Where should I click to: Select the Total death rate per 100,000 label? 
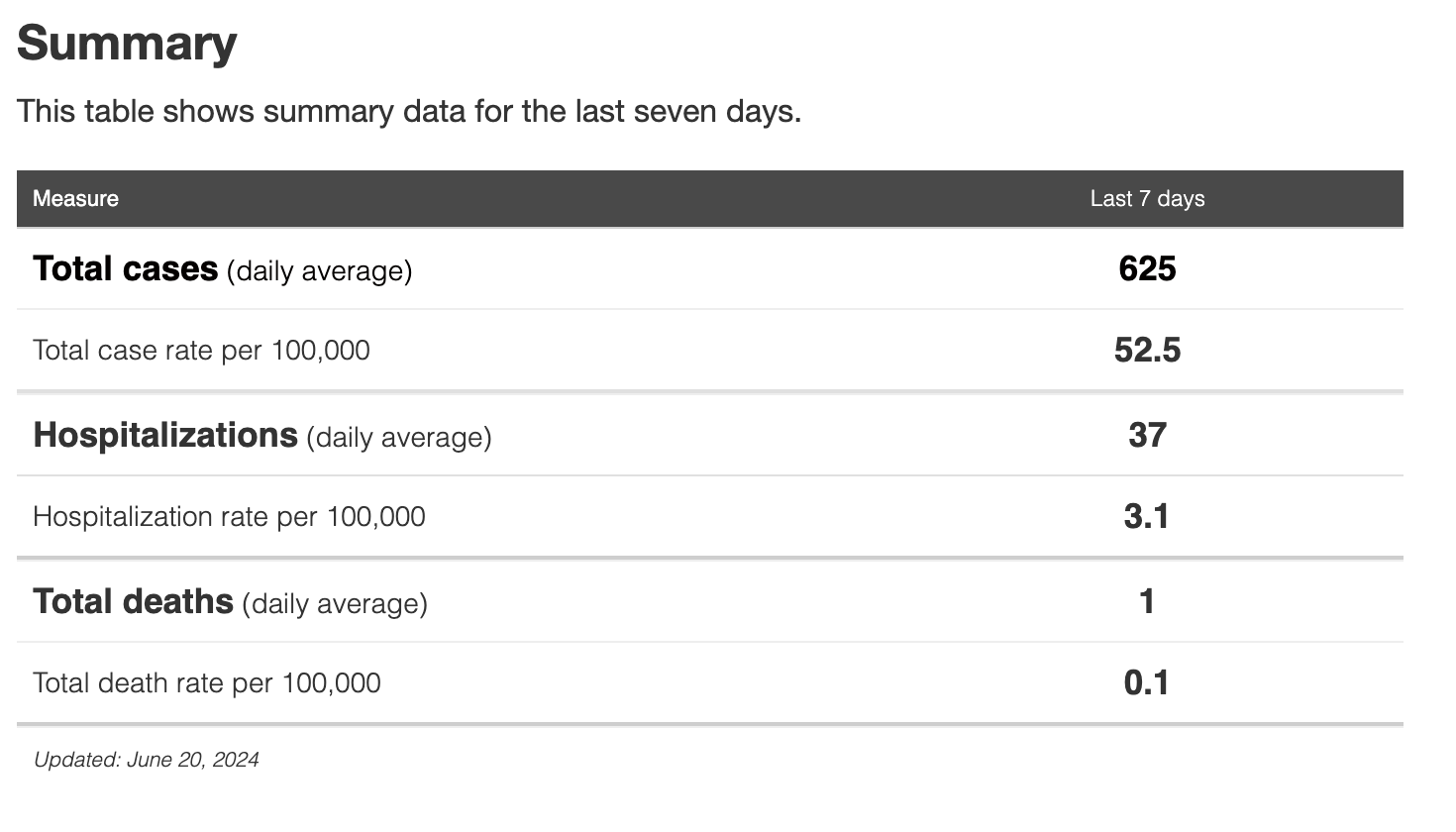tap(206, 682)
